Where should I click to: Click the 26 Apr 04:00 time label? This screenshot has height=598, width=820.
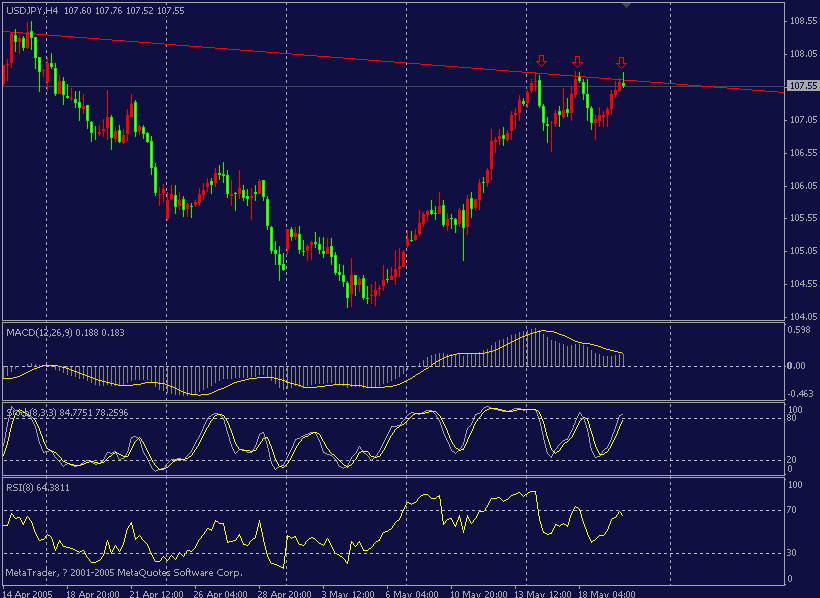click(x=220, y=594)
